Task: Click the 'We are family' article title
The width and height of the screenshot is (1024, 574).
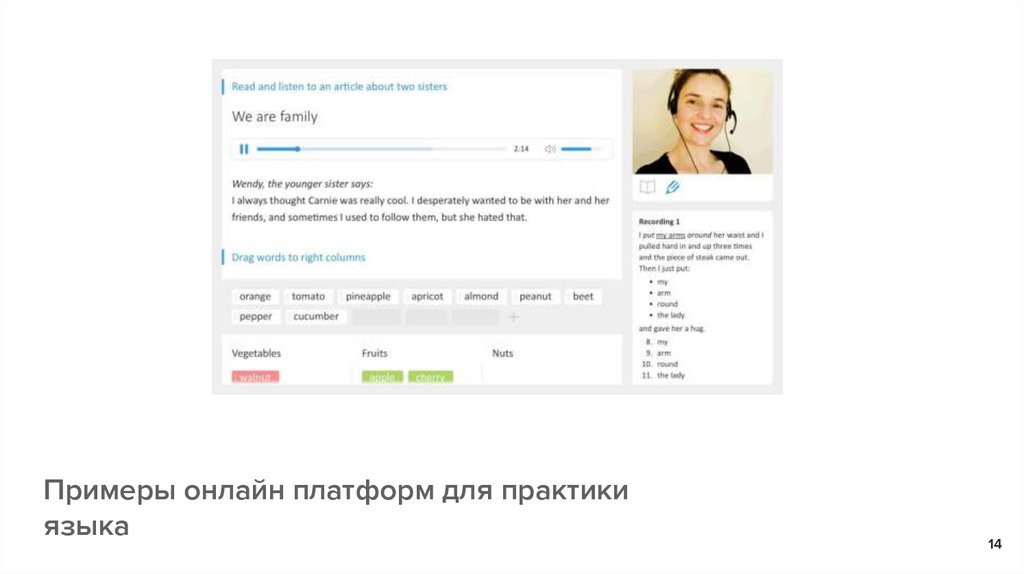Action: 274,117
